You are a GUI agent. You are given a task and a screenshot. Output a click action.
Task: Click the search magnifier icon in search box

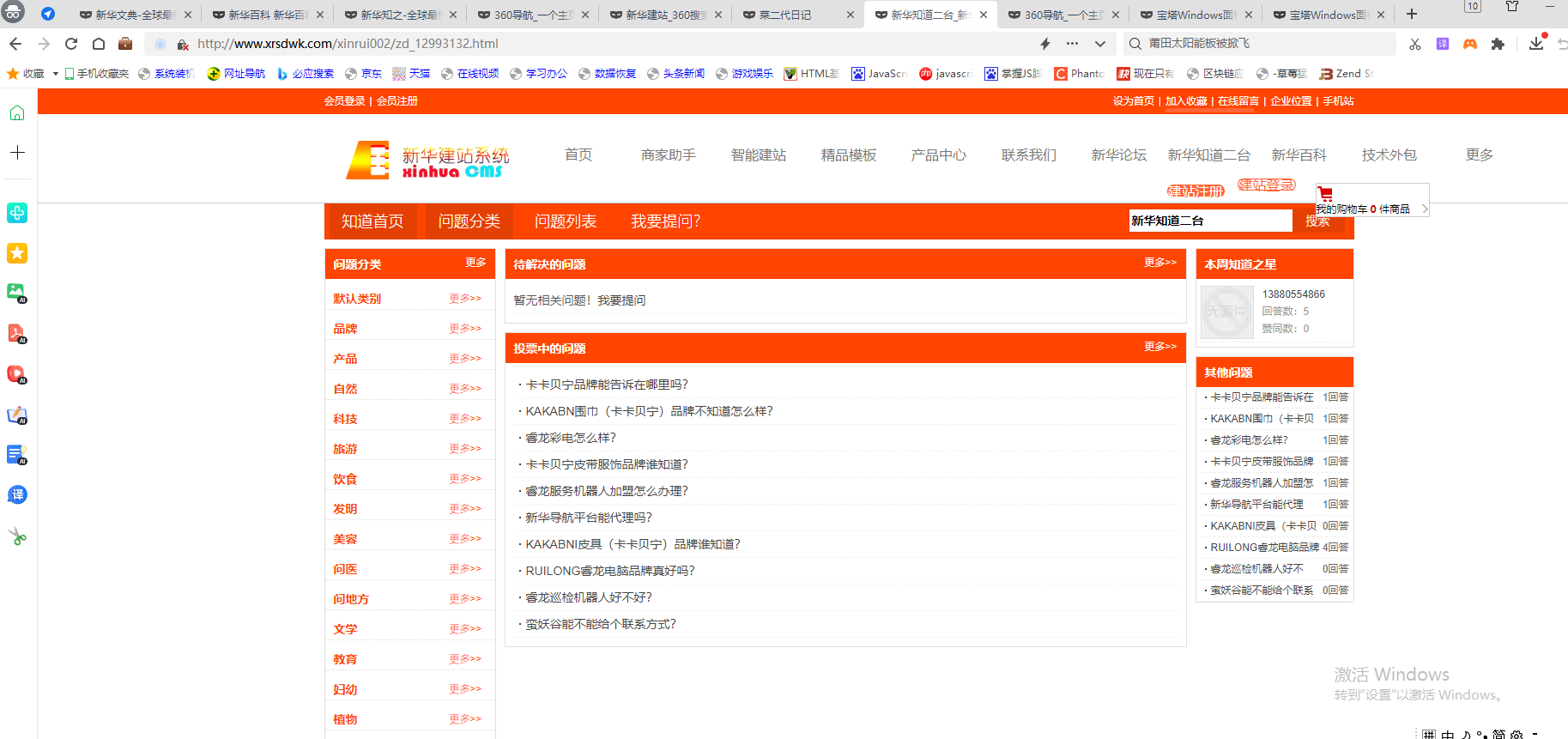click(1135, 44)
